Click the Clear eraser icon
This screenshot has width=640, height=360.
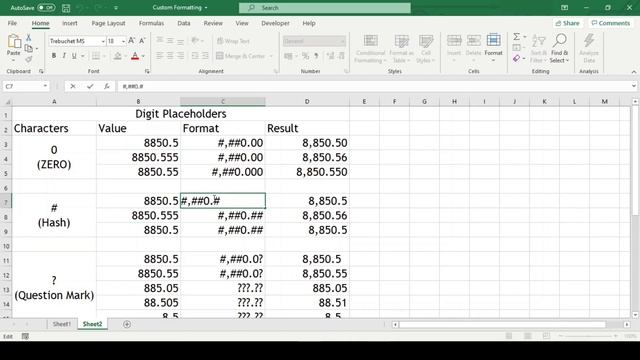coord(516,59)
